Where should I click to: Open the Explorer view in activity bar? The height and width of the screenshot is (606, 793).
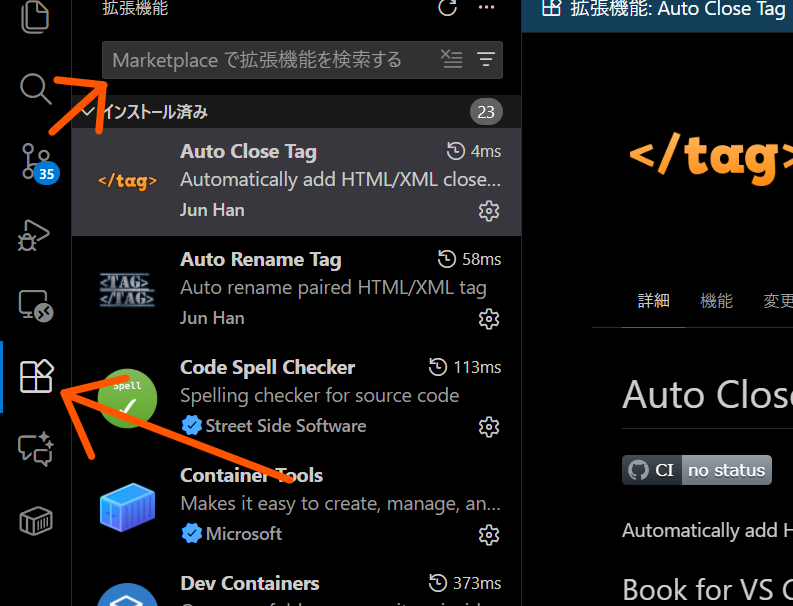tap(35, 15)
